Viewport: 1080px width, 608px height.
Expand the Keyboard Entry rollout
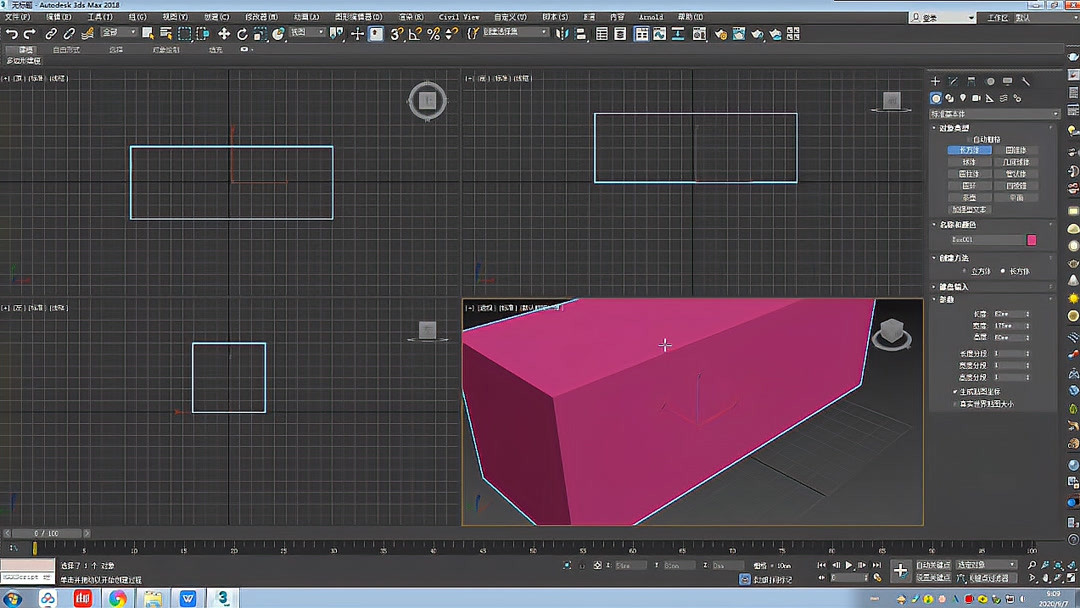point(960,287)
